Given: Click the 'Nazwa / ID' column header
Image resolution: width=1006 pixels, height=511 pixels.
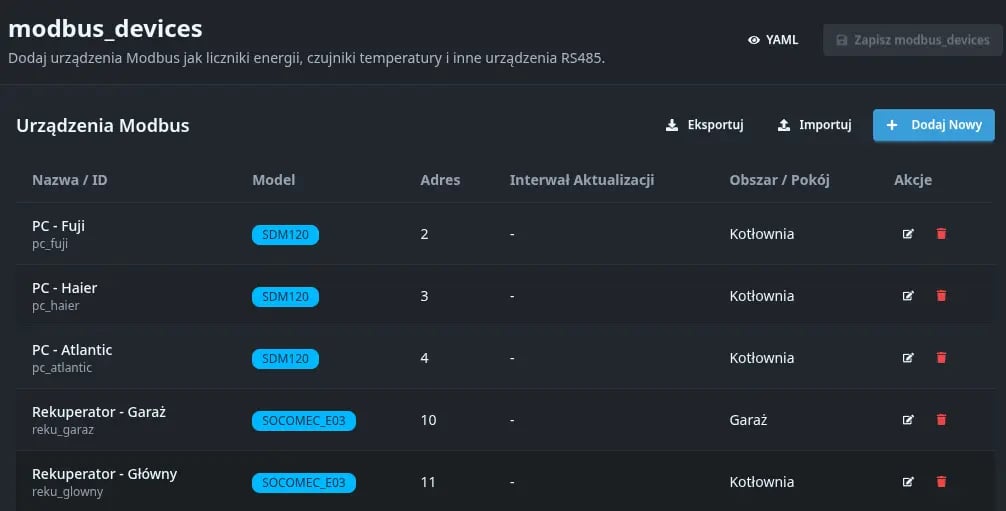Looking at the screenshot, I should tap(70, 180).
